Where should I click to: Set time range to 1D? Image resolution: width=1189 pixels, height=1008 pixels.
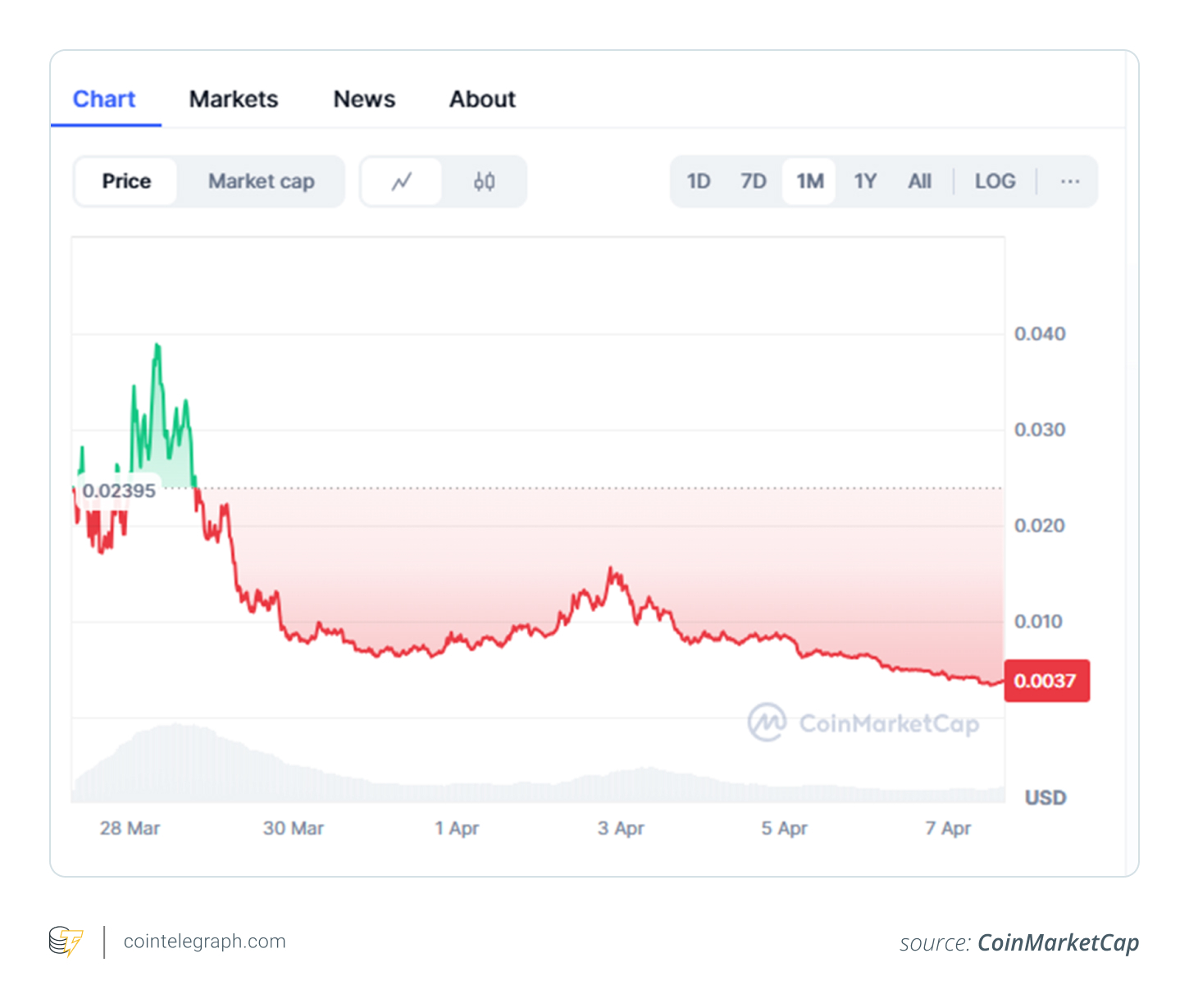pyautogui.click(x=699, y=181)
